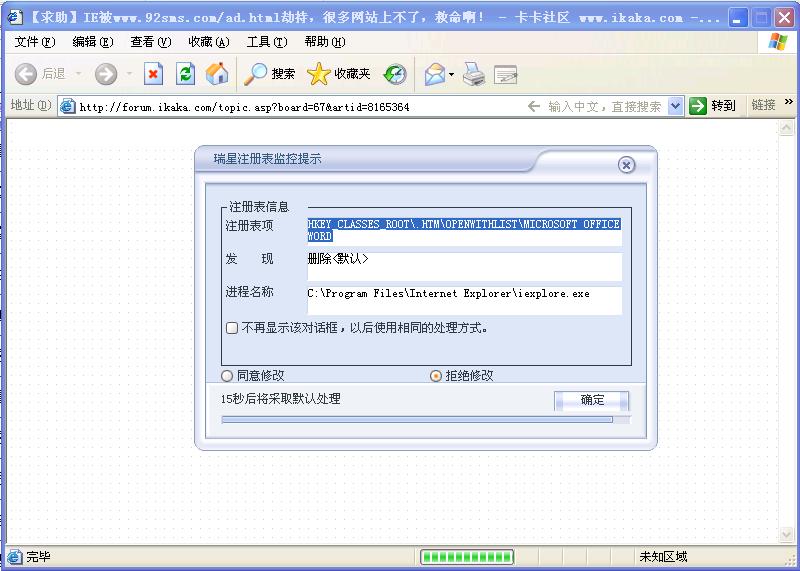Click the 删除<默认> value text
This screenshot has width=800, height=571.
(x=338, y=259)
